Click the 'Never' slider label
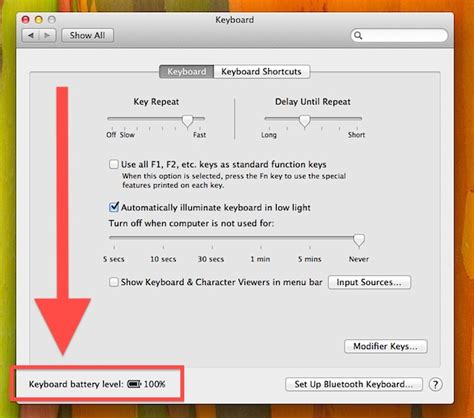Screen dimensions: 474x418 pos(359,259)
